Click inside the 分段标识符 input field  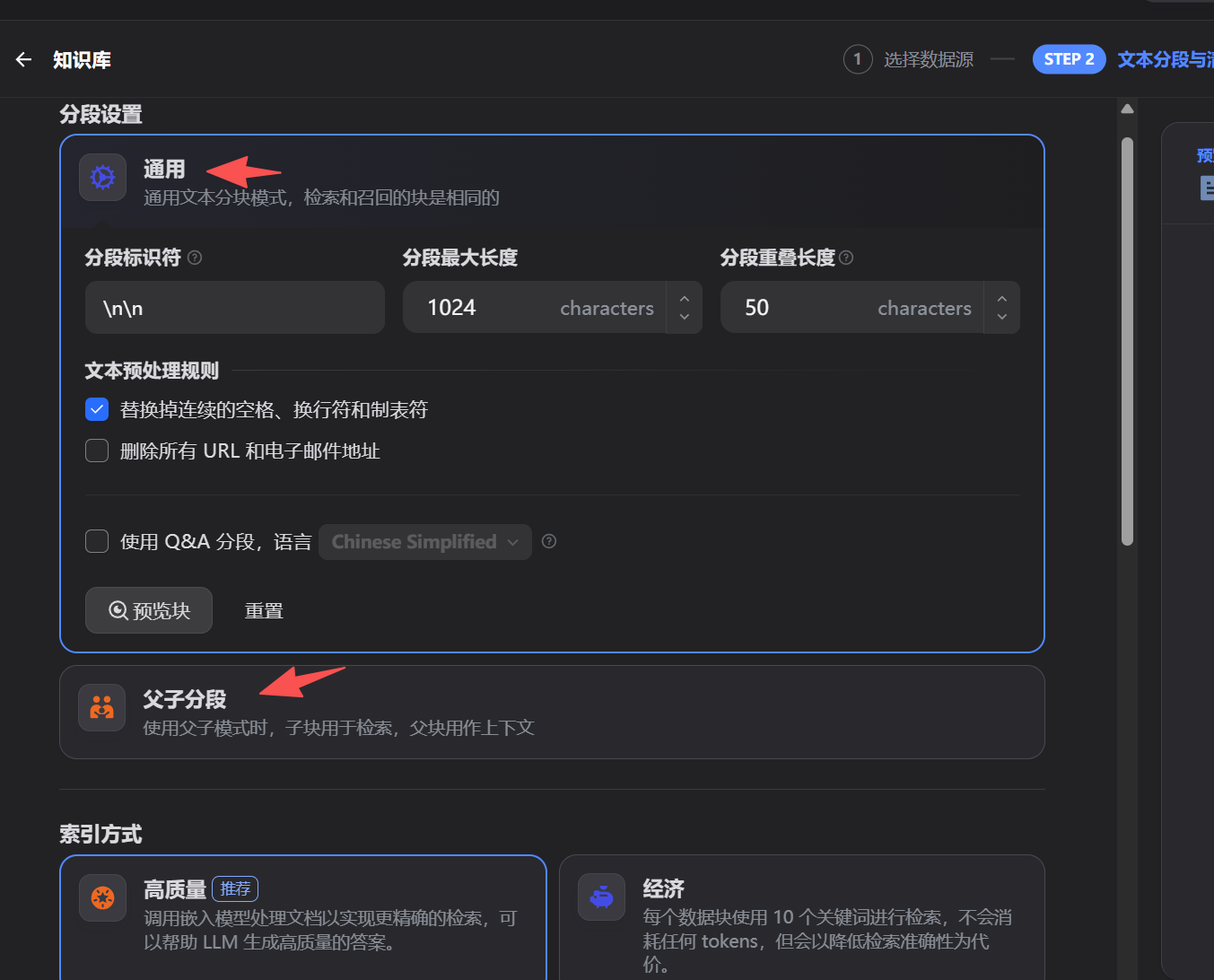(233, 307)
